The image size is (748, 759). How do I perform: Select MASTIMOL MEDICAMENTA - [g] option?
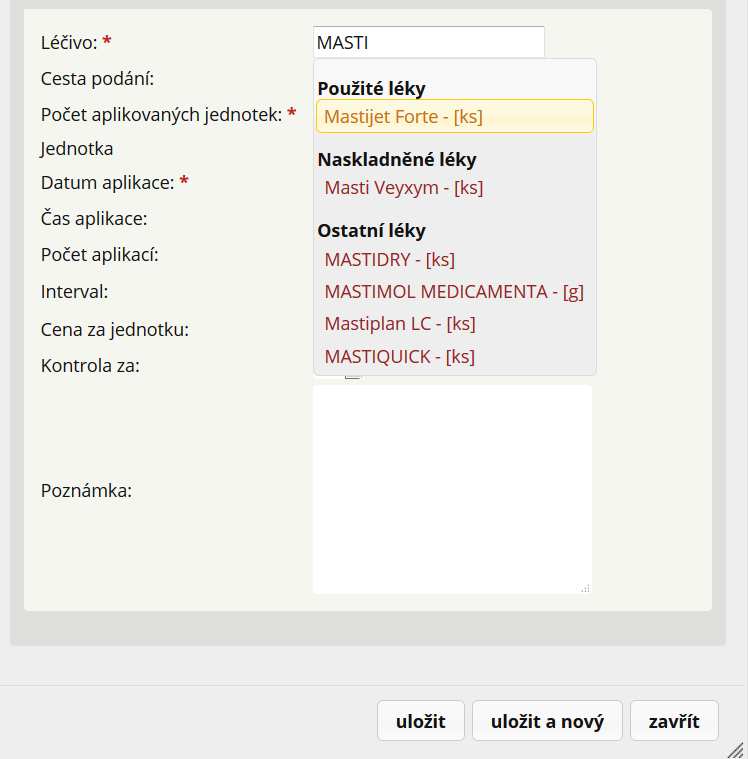point(455,292)
